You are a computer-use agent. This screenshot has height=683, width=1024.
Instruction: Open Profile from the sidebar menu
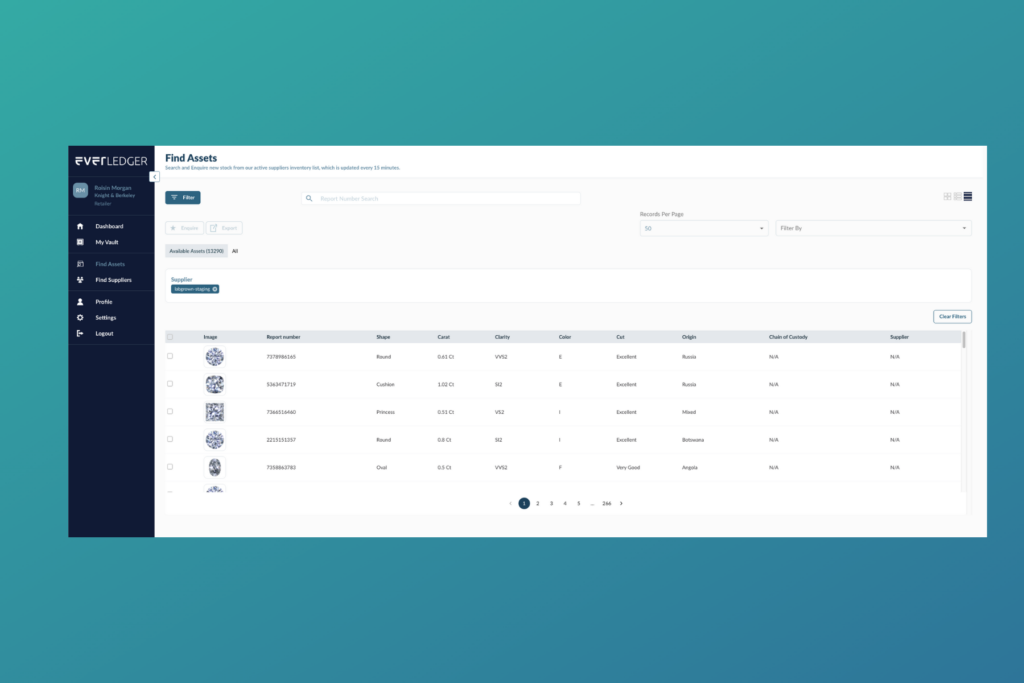point(104,301)
